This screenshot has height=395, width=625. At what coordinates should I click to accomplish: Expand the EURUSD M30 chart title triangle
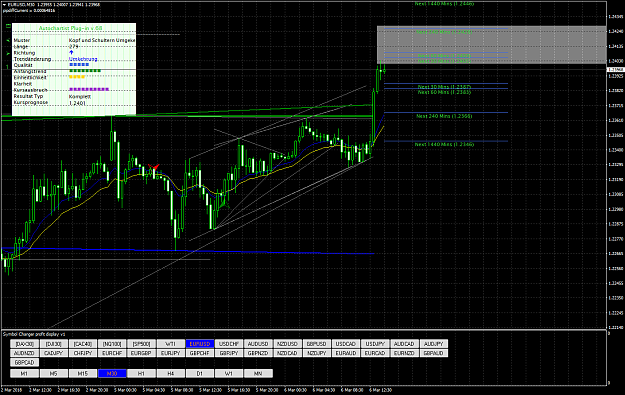(4, 5)
